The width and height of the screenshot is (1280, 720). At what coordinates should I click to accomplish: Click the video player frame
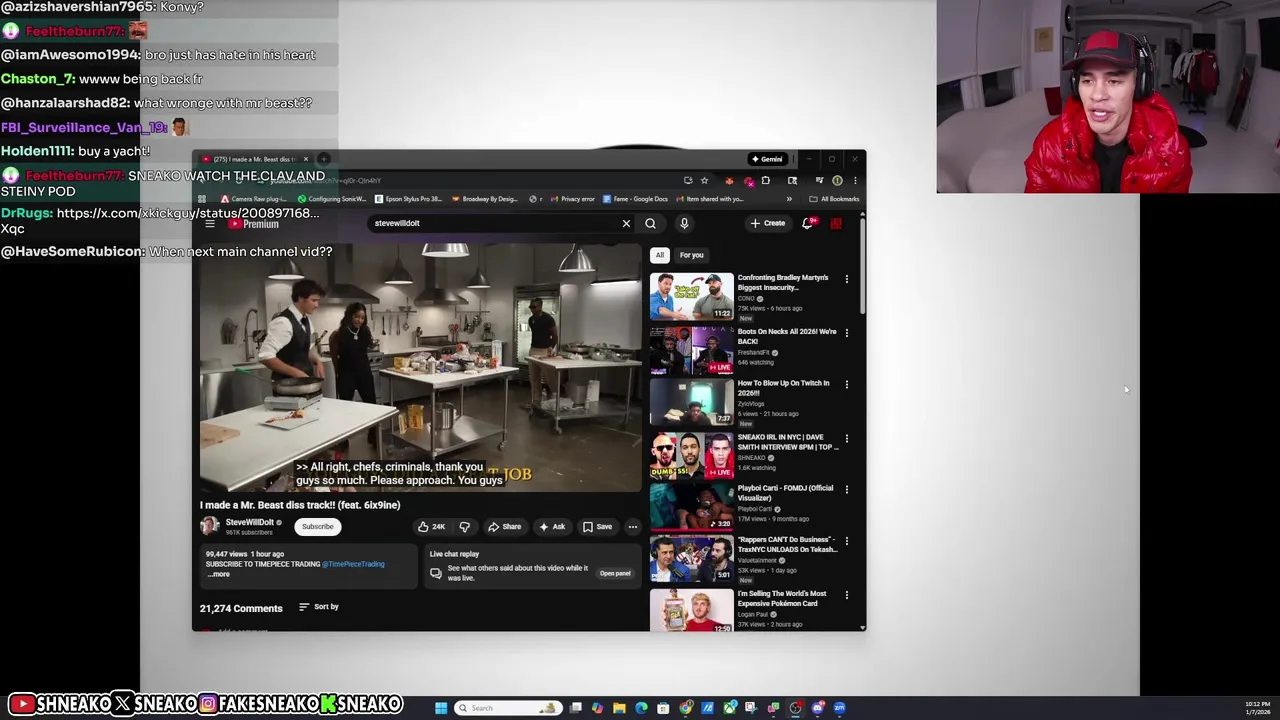click(420, 366)
